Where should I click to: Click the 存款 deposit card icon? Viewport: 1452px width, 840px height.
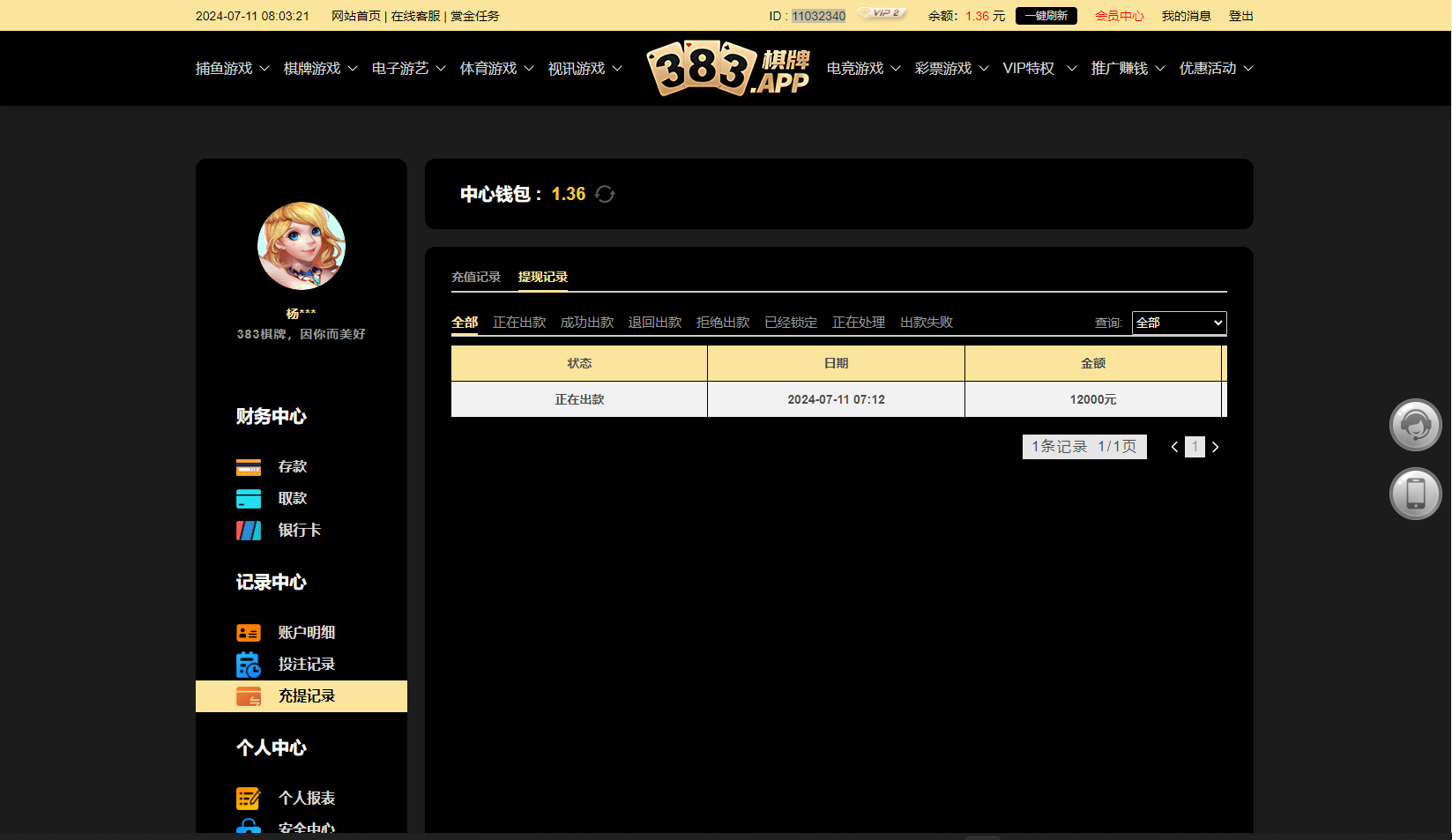click(x=249, y=467)
